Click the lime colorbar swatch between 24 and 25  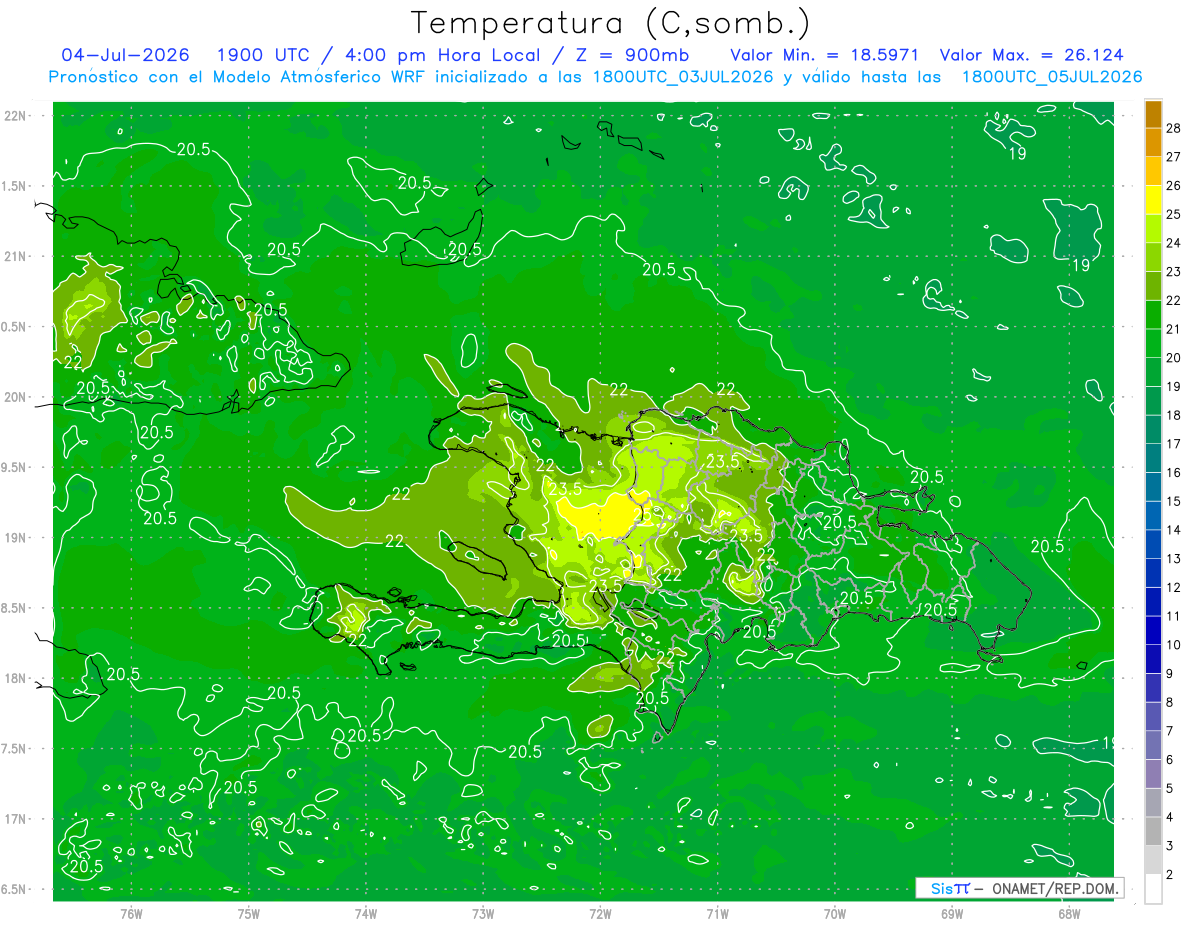(1153, 229)
